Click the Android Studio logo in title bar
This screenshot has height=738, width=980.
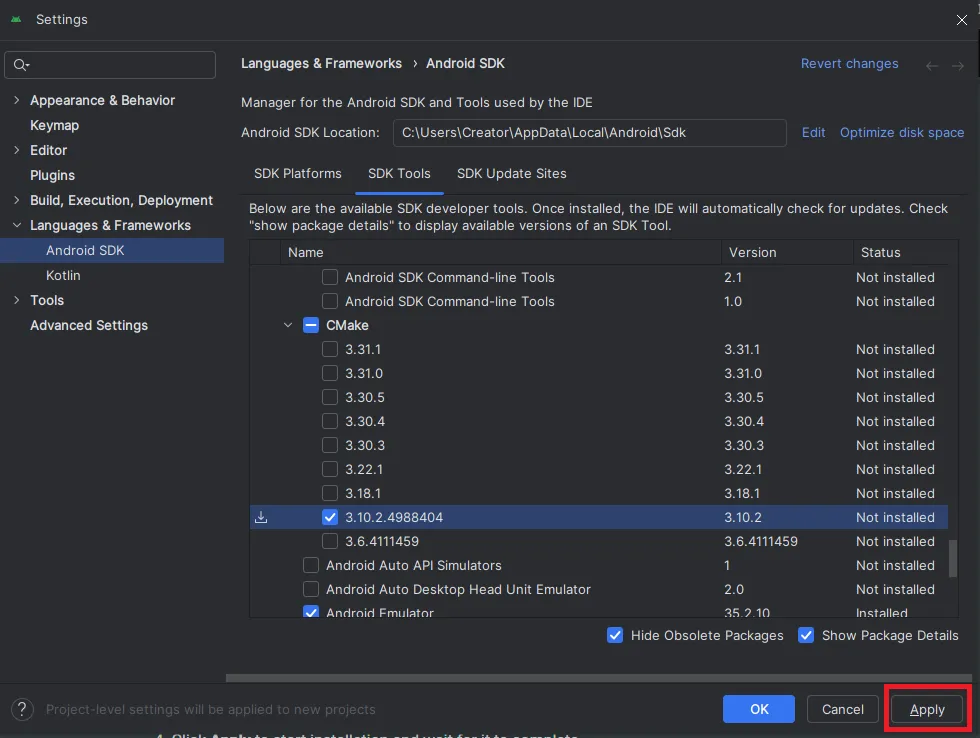click(x=16, y=19)
